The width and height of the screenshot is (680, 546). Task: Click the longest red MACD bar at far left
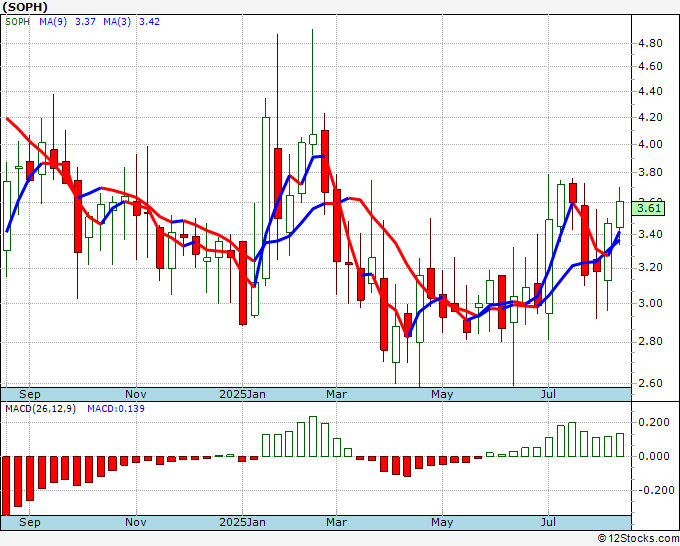[6, 486]
